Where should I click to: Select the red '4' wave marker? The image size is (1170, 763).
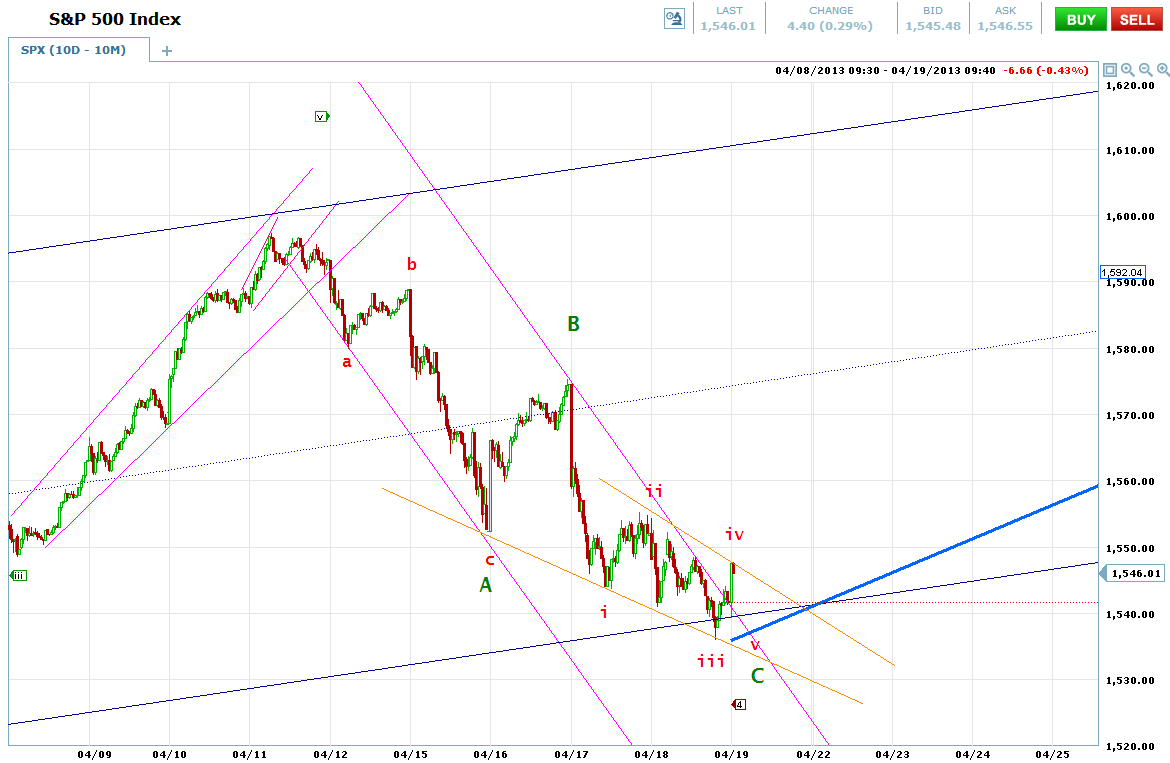739,704
